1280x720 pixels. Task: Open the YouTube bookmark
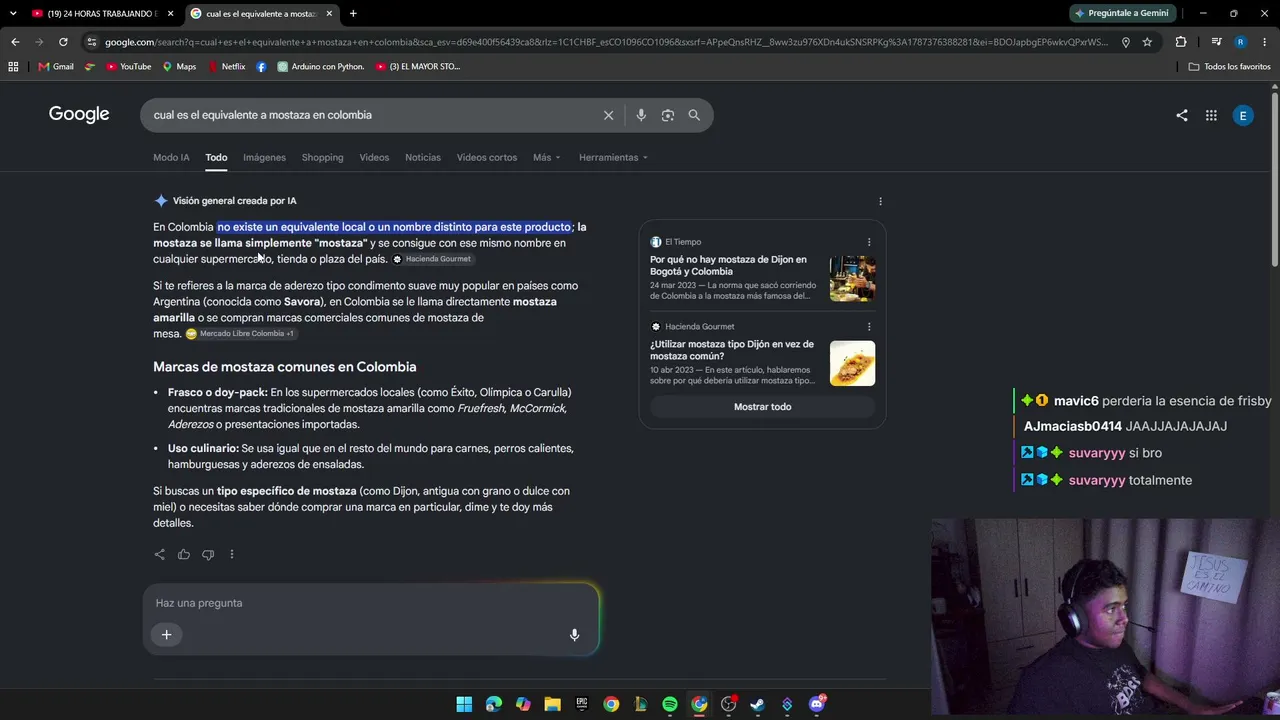[127, 67]
